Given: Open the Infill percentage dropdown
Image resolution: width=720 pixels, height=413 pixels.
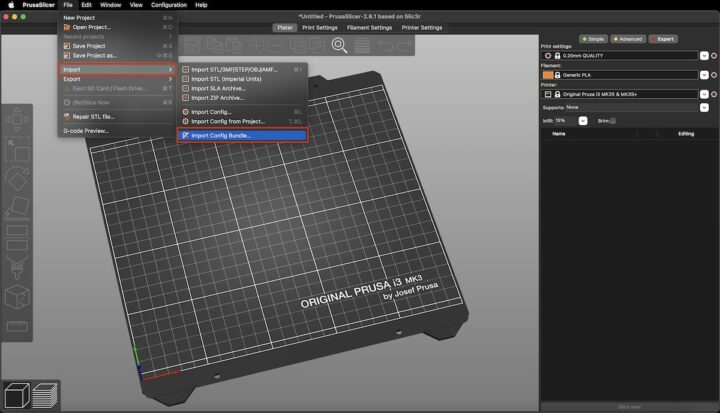Looking at the screenshot, I should 582,120.
